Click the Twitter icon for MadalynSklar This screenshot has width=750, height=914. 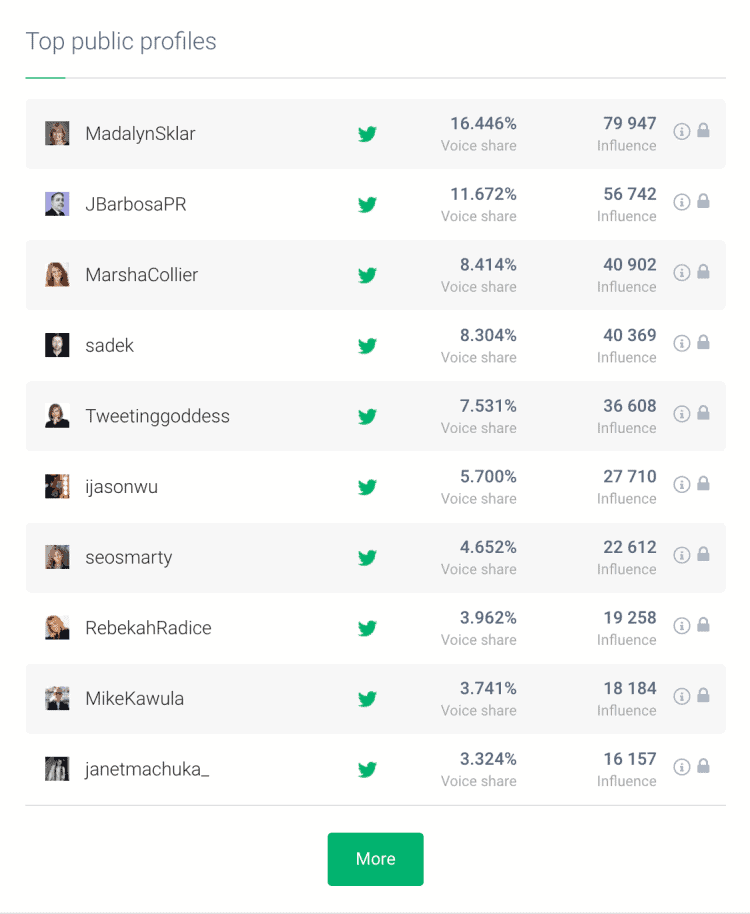(367, 134)
